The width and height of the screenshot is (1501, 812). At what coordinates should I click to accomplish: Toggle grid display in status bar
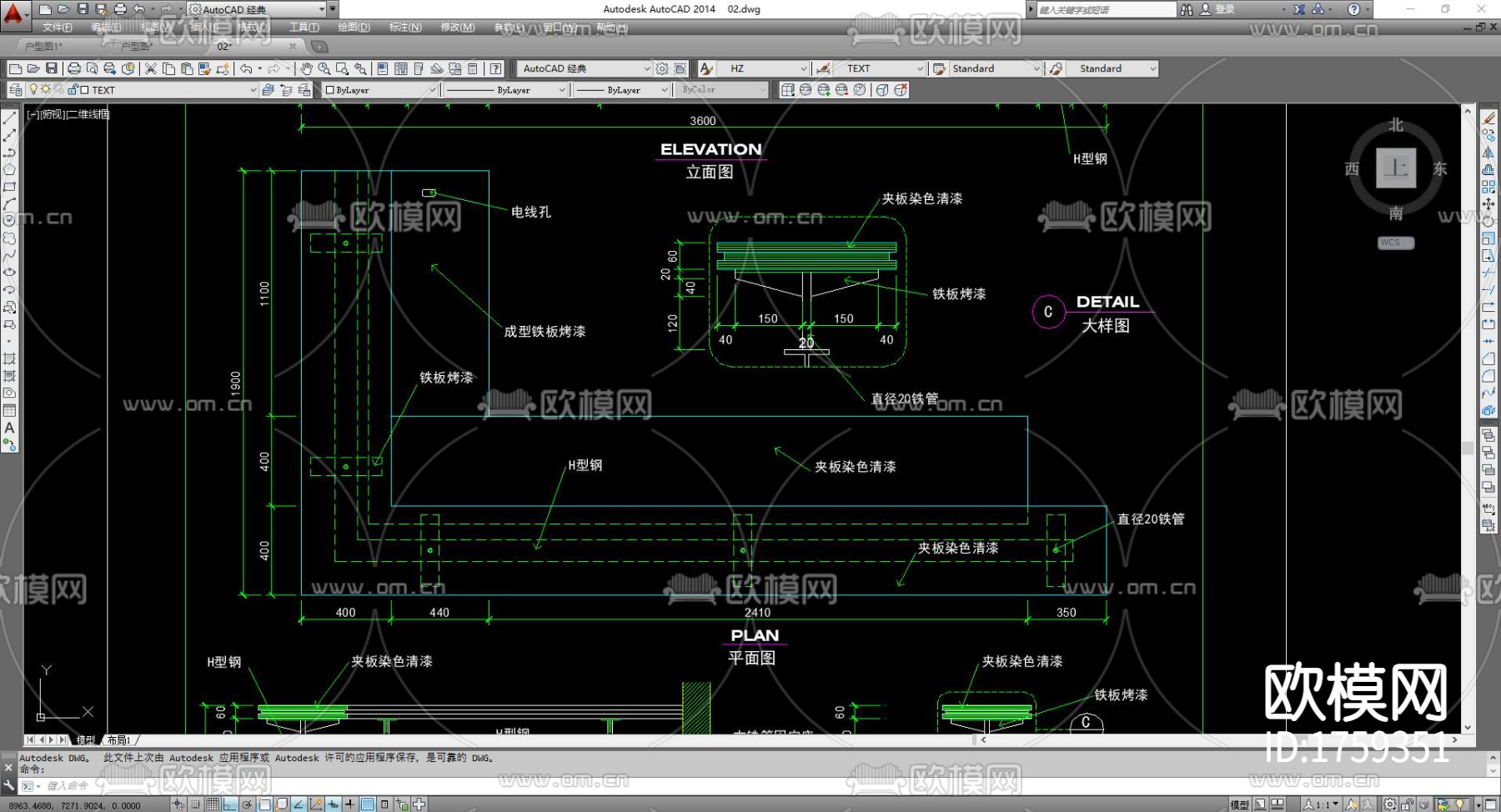pyautogui.click(x=213, y=804)
